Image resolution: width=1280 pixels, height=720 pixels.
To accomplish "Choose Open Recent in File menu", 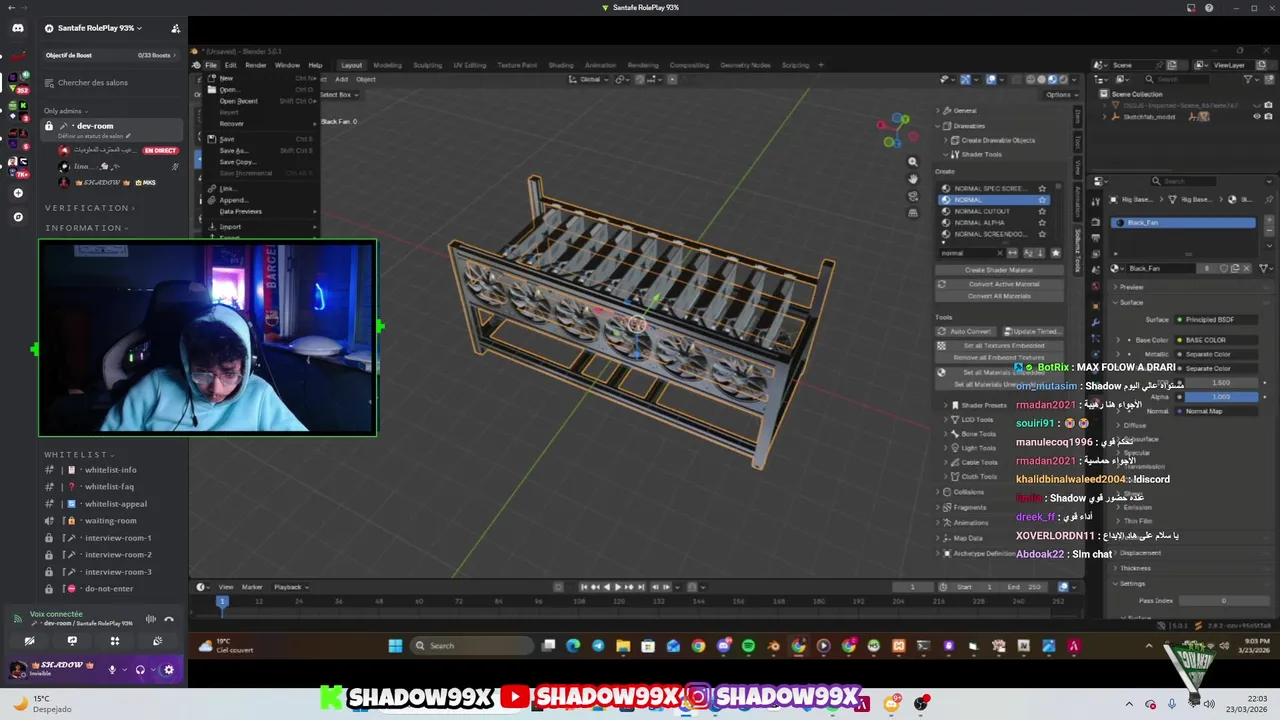I will point(261,101).
